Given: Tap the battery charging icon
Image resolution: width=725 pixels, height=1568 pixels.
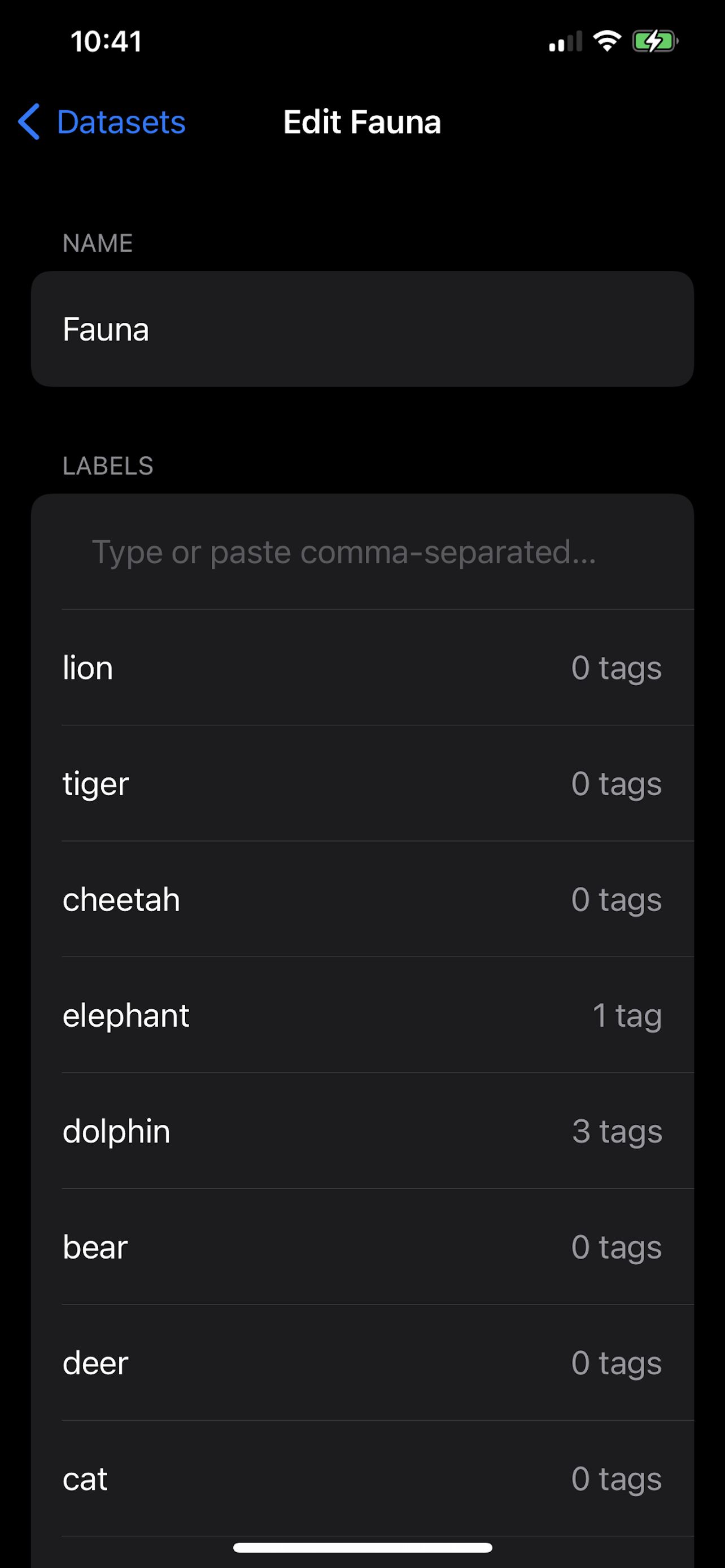Looking at the screenshot, I should (655, 41).
